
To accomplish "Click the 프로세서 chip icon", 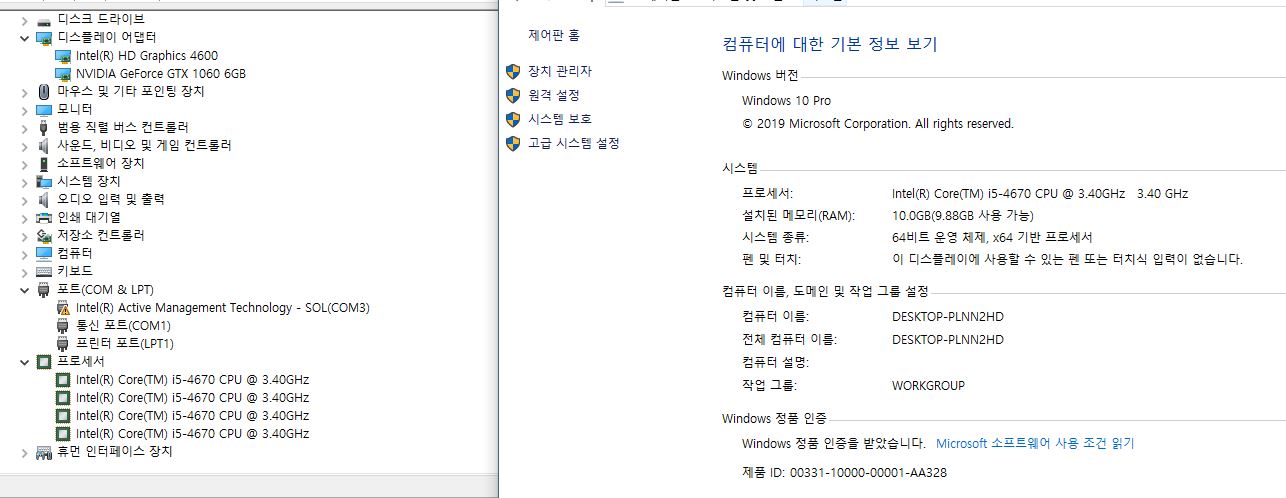I will coord(44,361).
